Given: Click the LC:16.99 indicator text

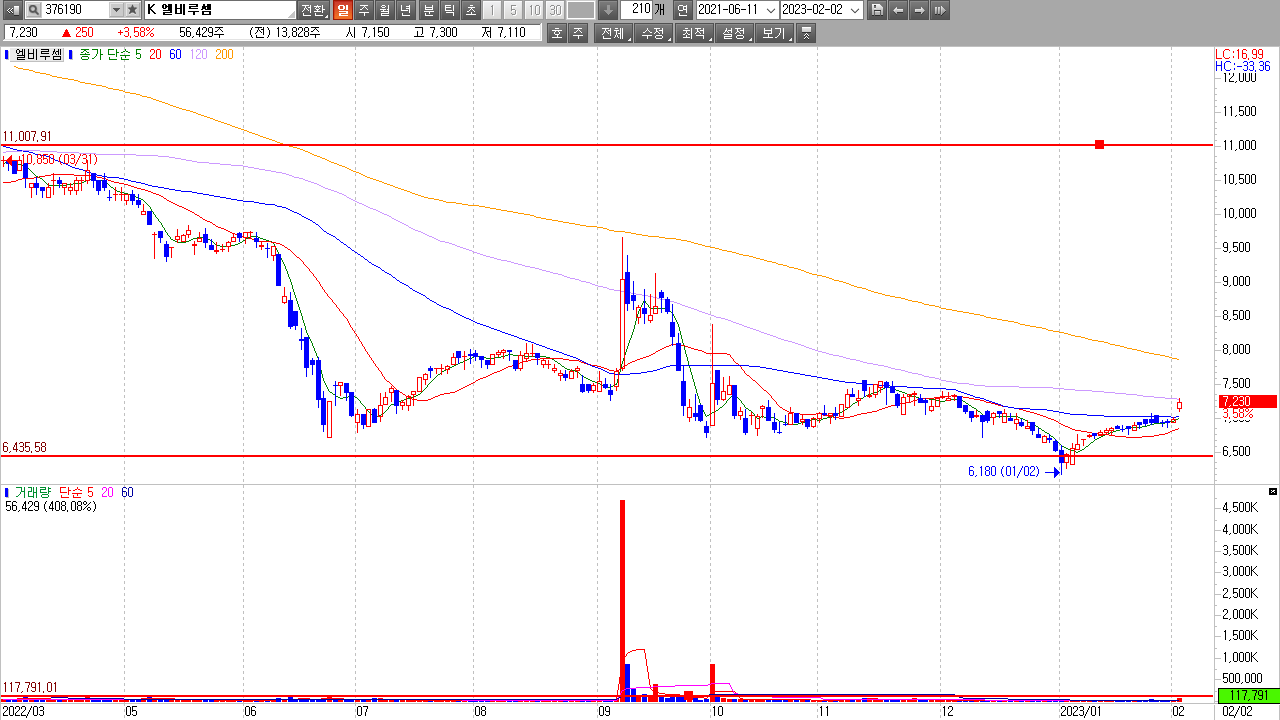Looking at the screenshot, I should [x=1239, y=54].
